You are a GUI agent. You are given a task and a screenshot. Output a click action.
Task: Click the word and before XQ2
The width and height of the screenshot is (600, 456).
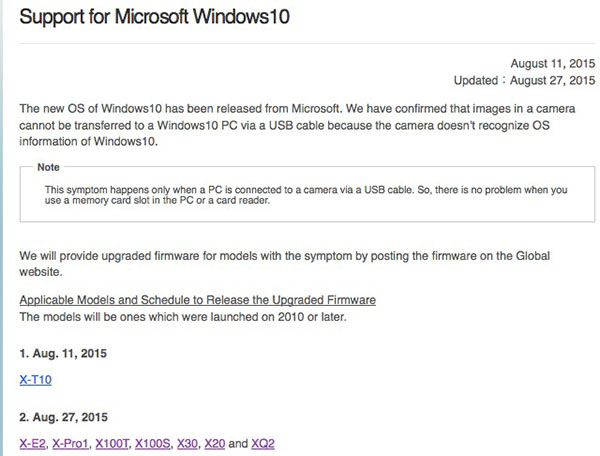click(x=238, y=443)
